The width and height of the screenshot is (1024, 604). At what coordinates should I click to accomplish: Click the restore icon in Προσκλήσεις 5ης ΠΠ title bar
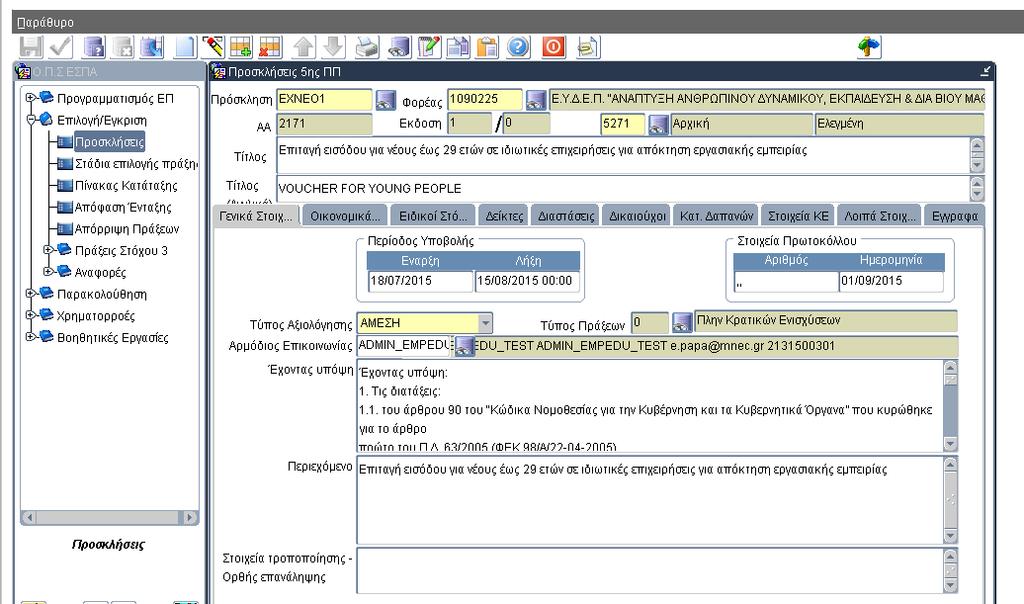pos(985,71)
